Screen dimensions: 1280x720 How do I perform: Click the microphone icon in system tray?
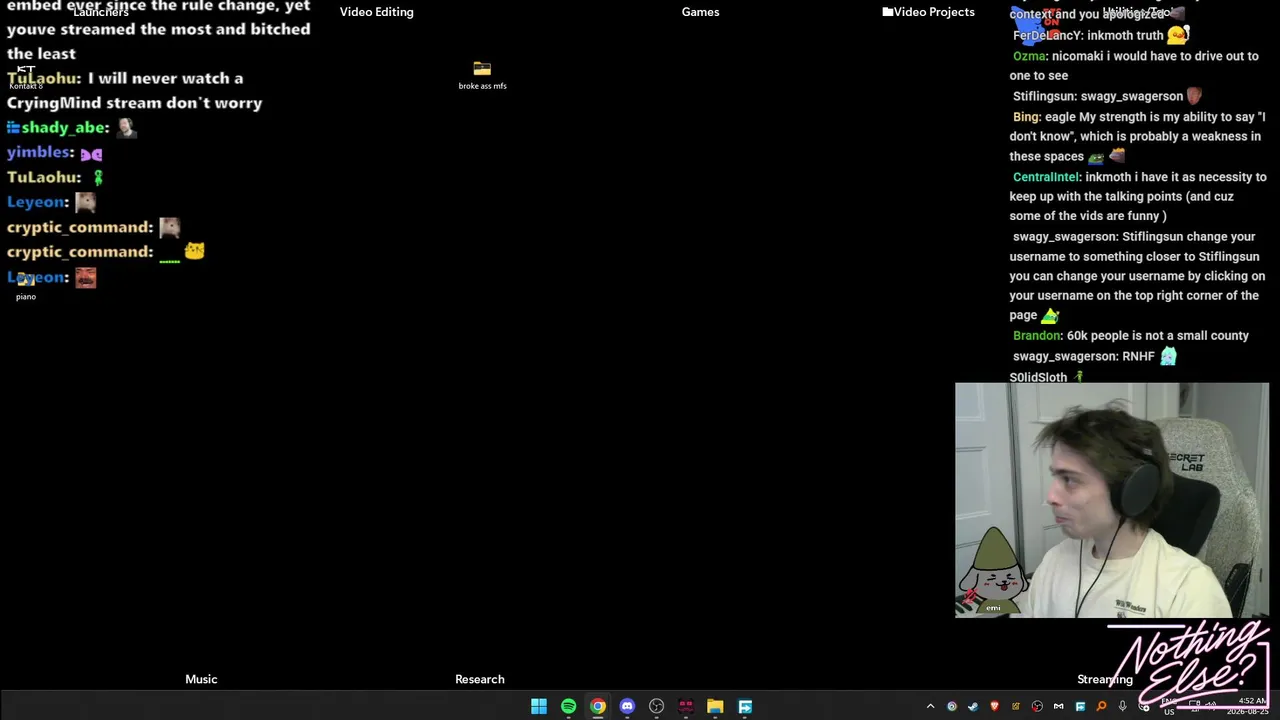pos(1122,706)
